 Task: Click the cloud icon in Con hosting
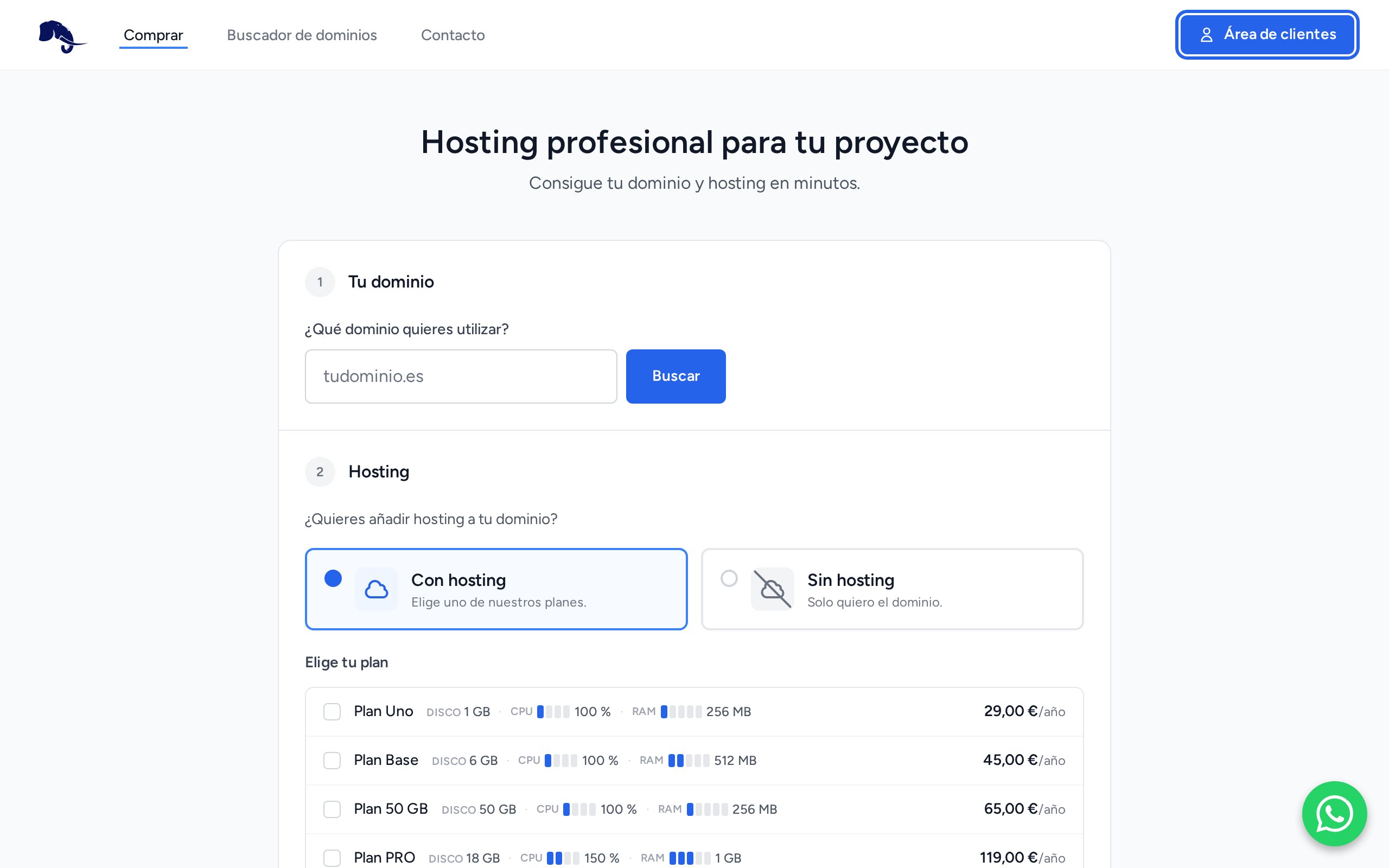pyautogui.click(x=377, y=589)
